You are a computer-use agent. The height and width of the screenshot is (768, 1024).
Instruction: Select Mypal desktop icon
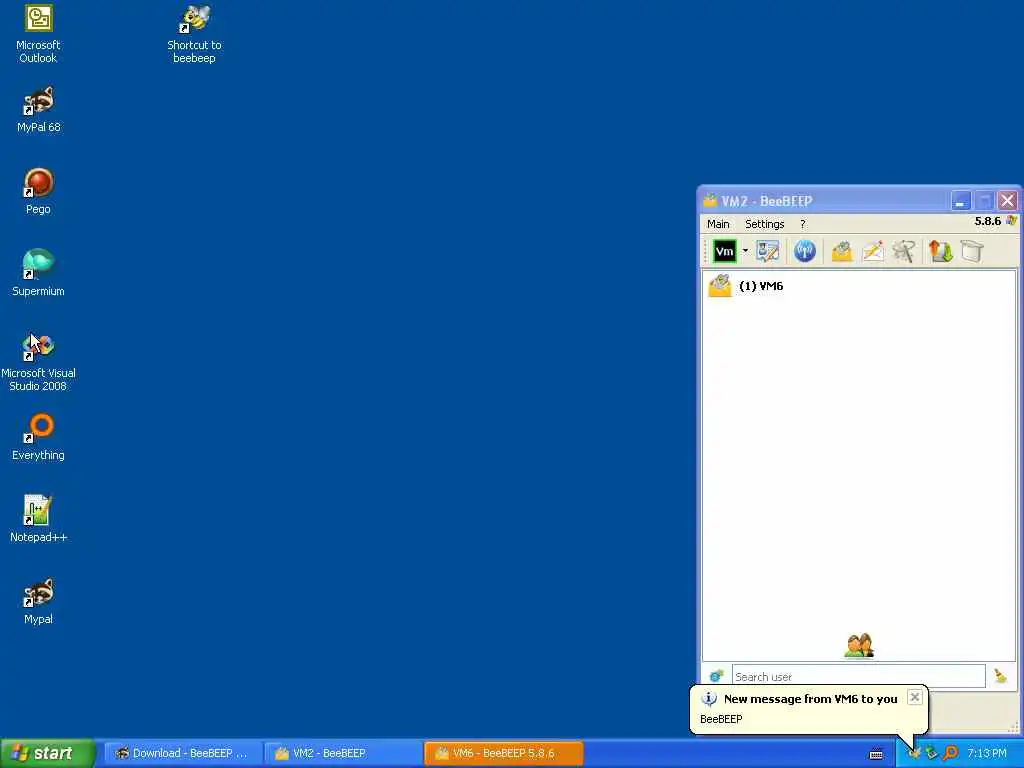pos(38,601)
